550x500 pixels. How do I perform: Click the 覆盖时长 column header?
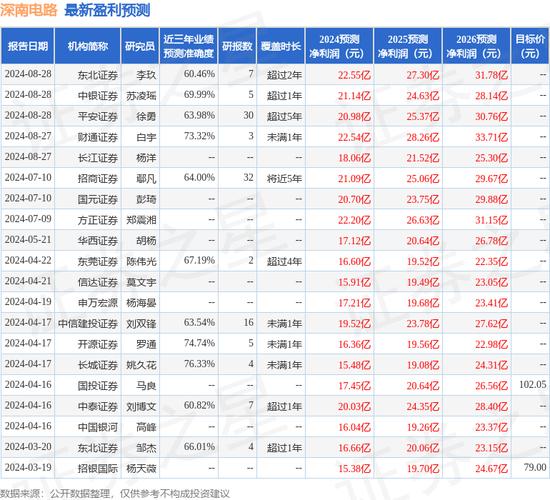[281, 46]
